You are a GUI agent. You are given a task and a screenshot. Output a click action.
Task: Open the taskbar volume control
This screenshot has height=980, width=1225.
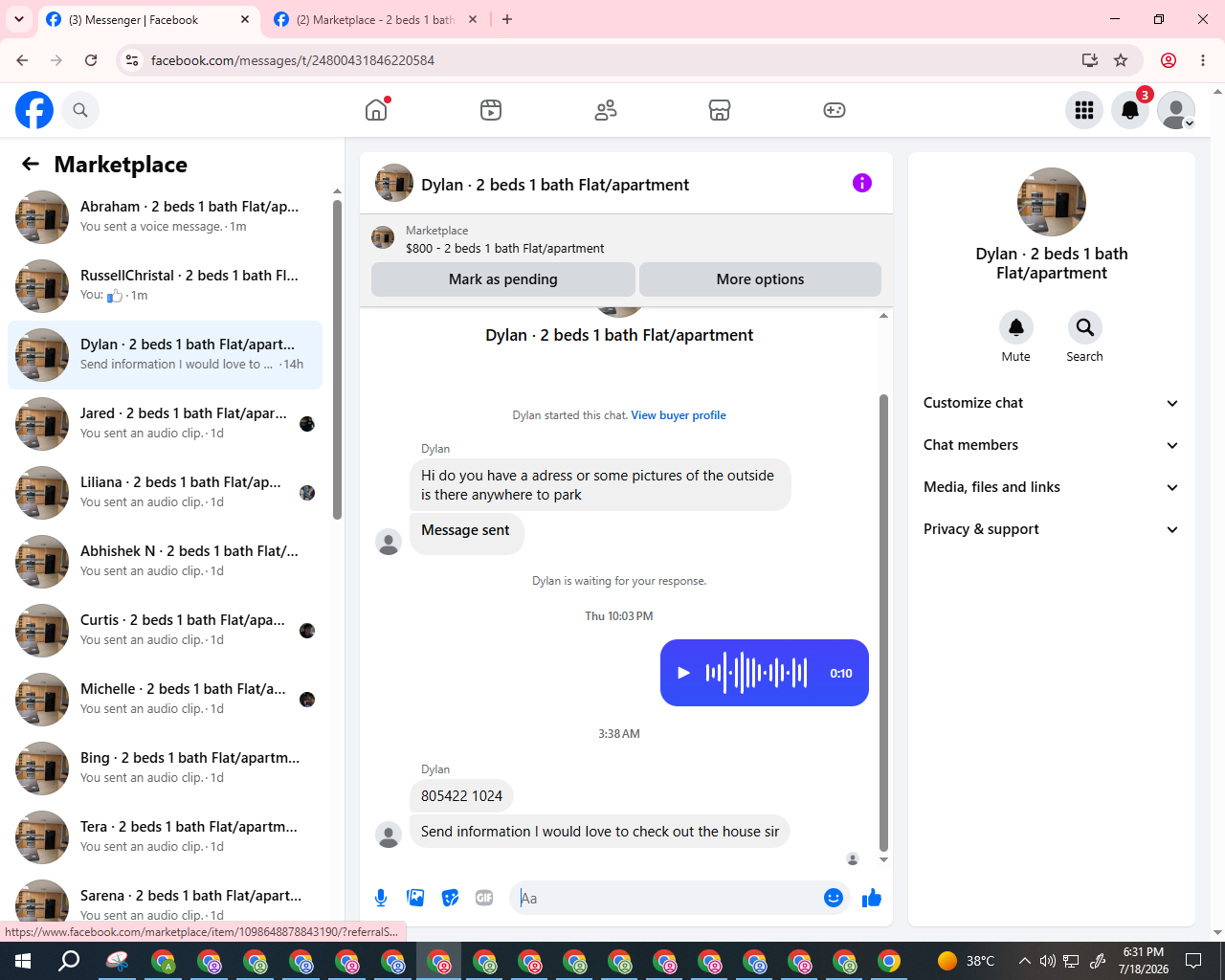(1048, 961)
